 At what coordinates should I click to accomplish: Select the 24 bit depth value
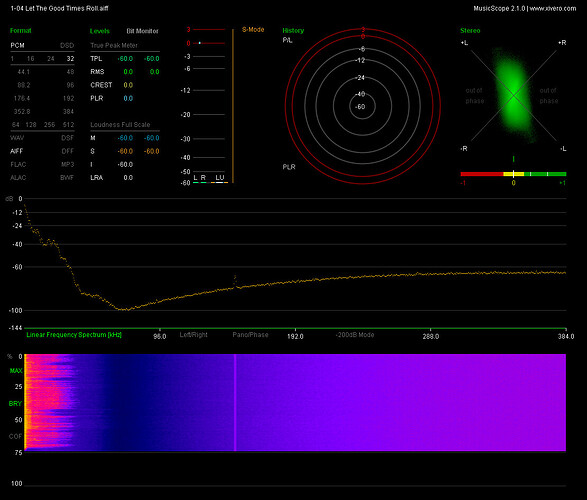tap(51, 59)
